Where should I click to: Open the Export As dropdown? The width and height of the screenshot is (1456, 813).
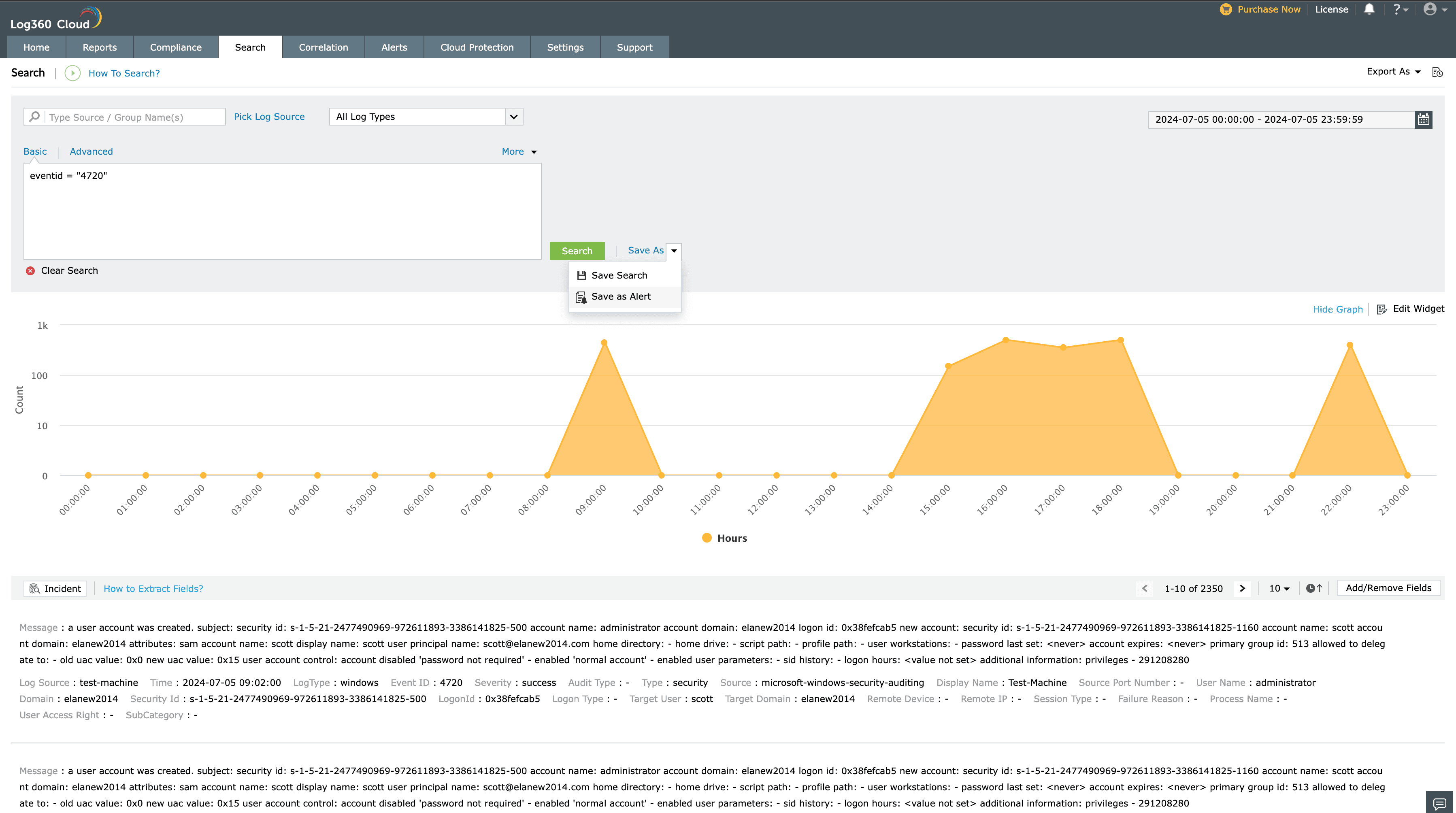(x=1393, y=72)
